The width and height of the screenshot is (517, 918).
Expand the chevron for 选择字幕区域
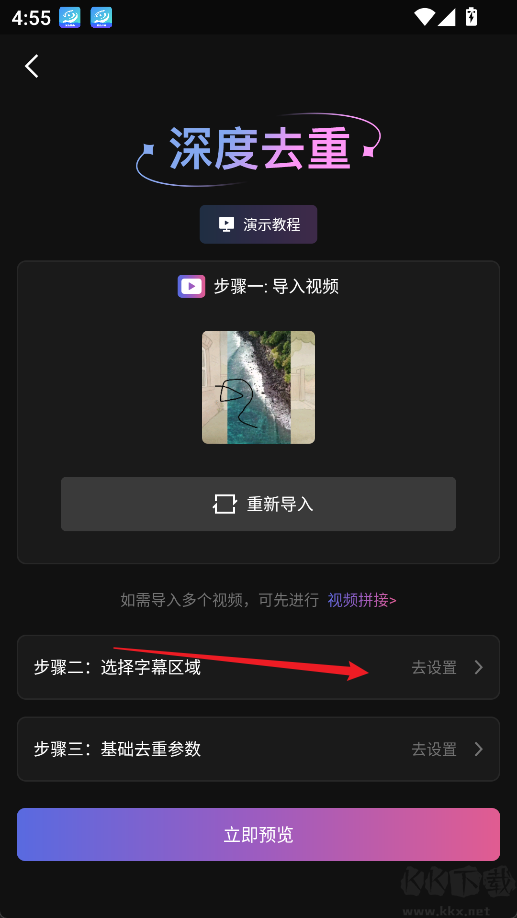coord(478,667)
